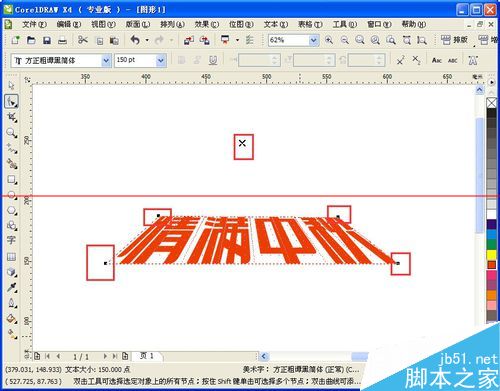Expand the Undo history dropdown arrow

(x=147, y=40)
